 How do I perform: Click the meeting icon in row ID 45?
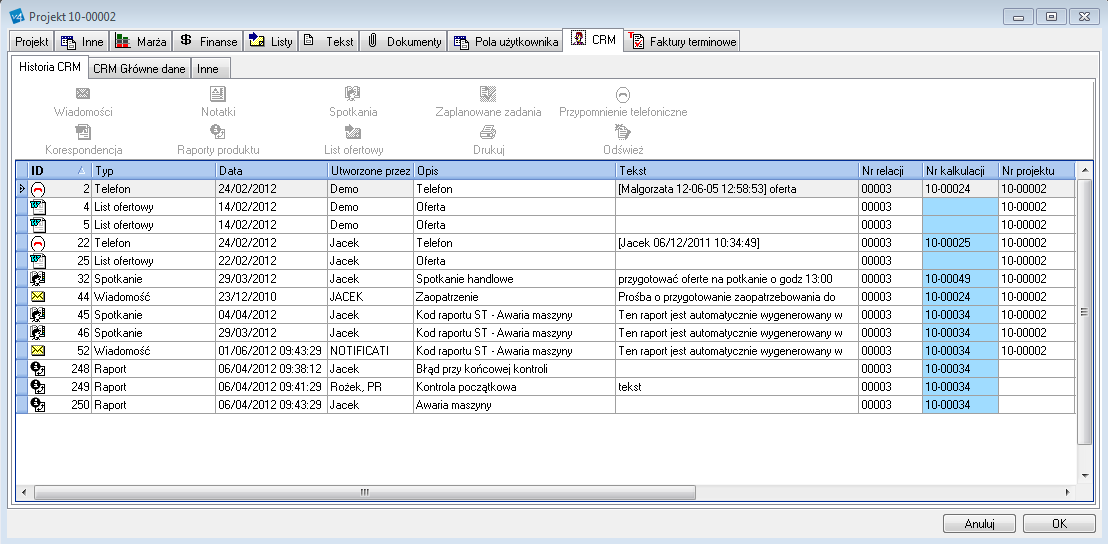click(x=38, y=314)
